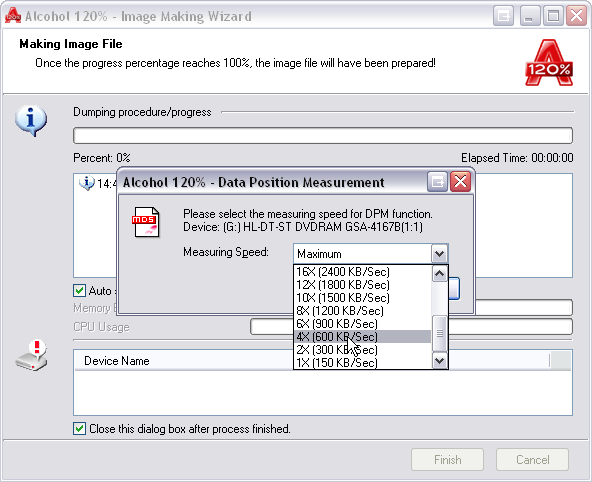Click the log entry info icon
Viewport: 592px width, 482px height.
click(x=87, y=183)
